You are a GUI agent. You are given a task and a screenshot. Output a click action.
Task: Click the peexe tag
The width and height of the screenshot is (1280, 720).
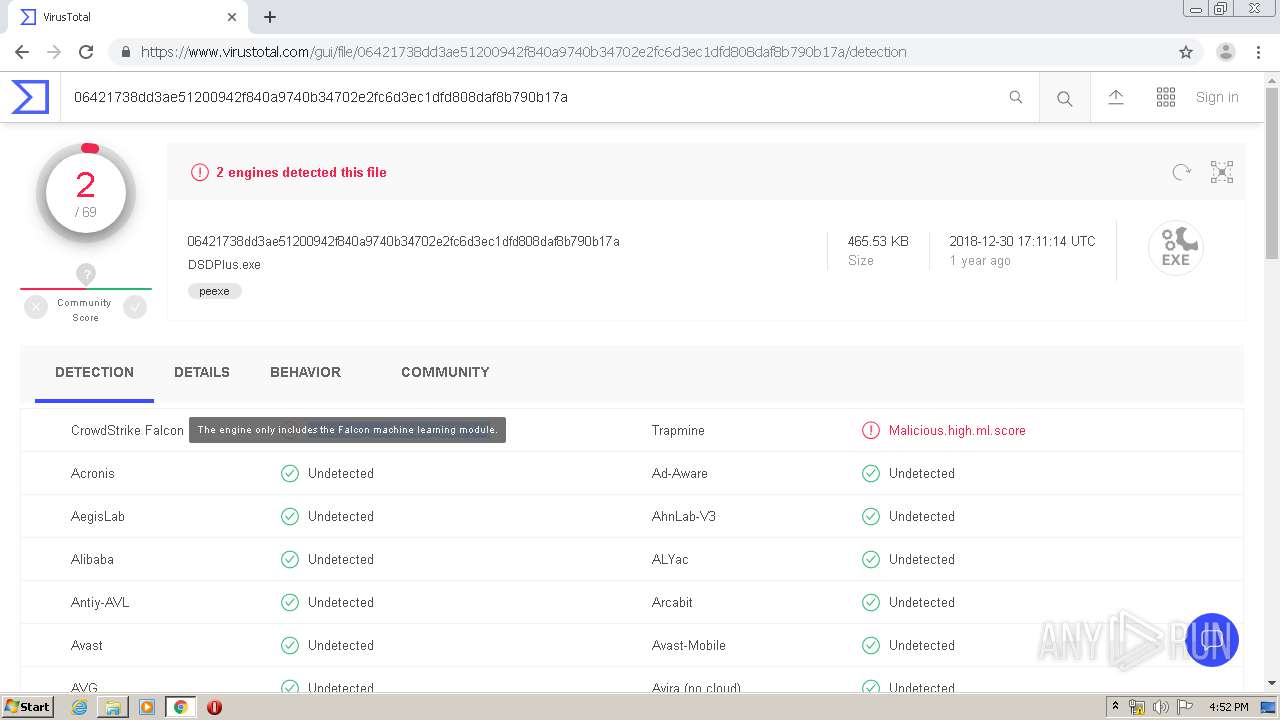(x=214, y=291)
